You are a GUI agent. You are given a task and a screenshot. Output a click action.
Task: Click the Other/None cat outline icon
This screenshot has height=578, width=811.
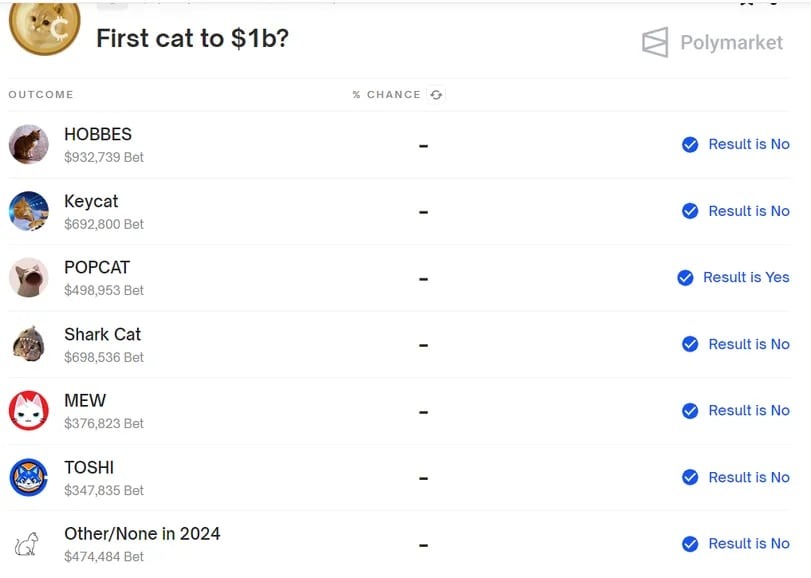pos(27,544)
